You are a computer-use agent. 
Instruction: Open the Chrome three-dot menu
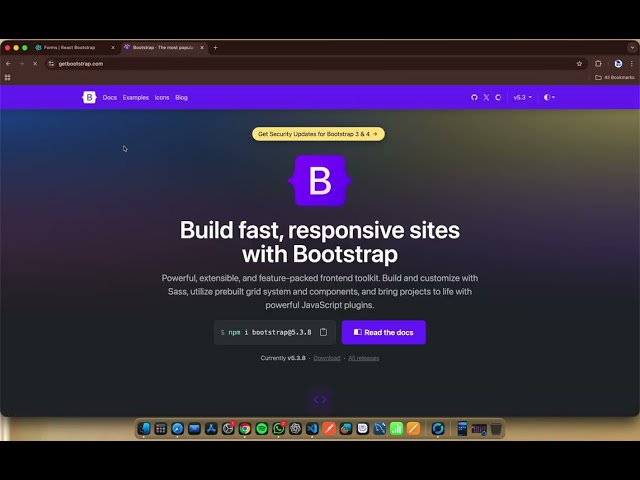point(632,64)
